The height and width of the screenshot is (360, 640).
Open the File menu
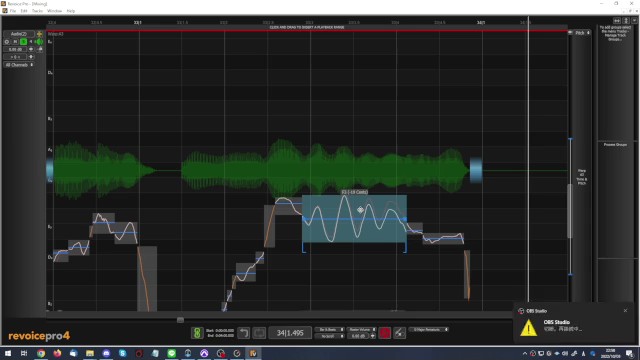click(13, 11)
